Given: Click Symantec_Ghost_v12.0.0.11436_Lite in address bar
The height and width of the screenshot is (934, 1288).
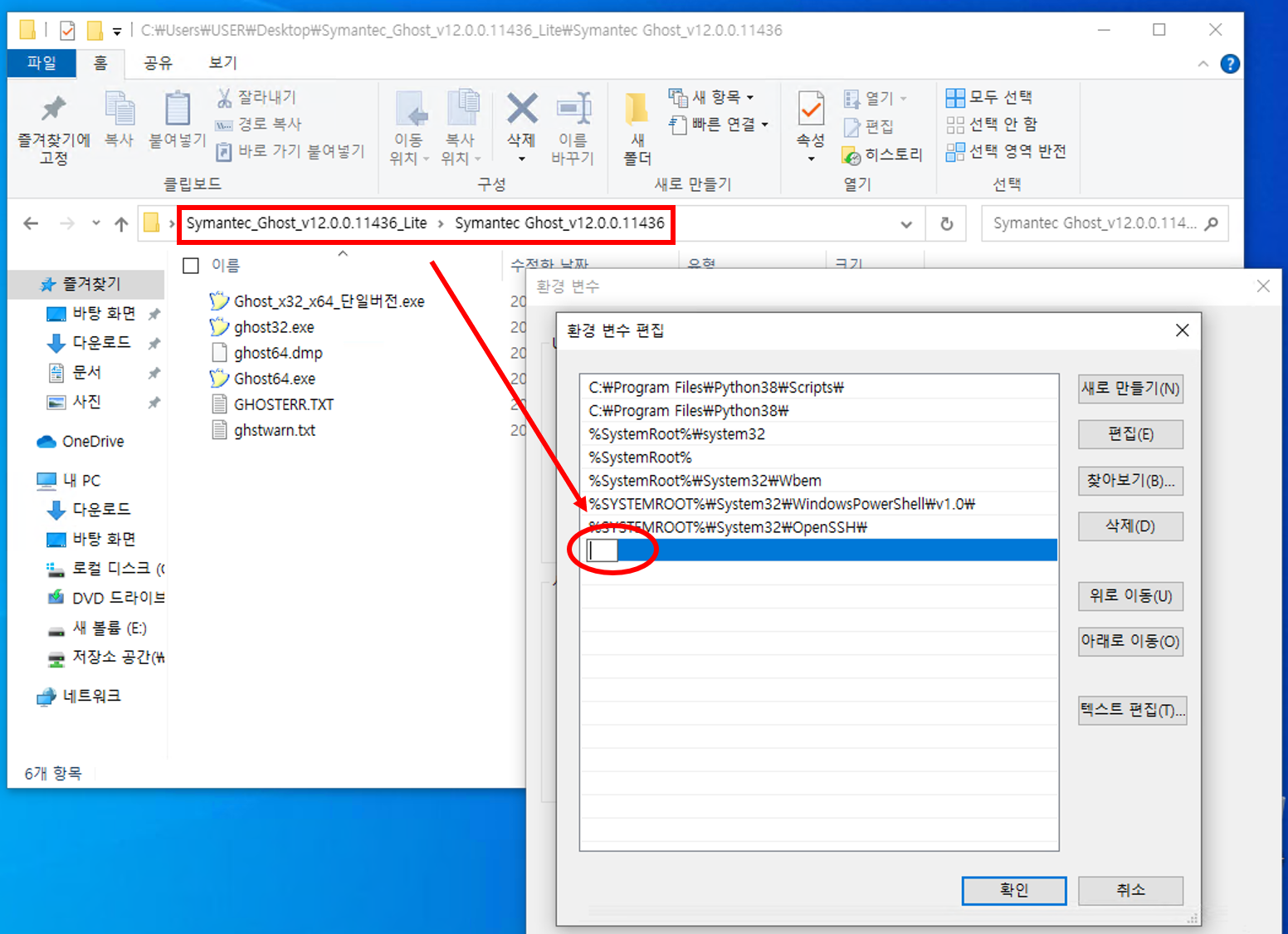Looking at the screenshot, I should pyautogui.click(x=306, y=223).
